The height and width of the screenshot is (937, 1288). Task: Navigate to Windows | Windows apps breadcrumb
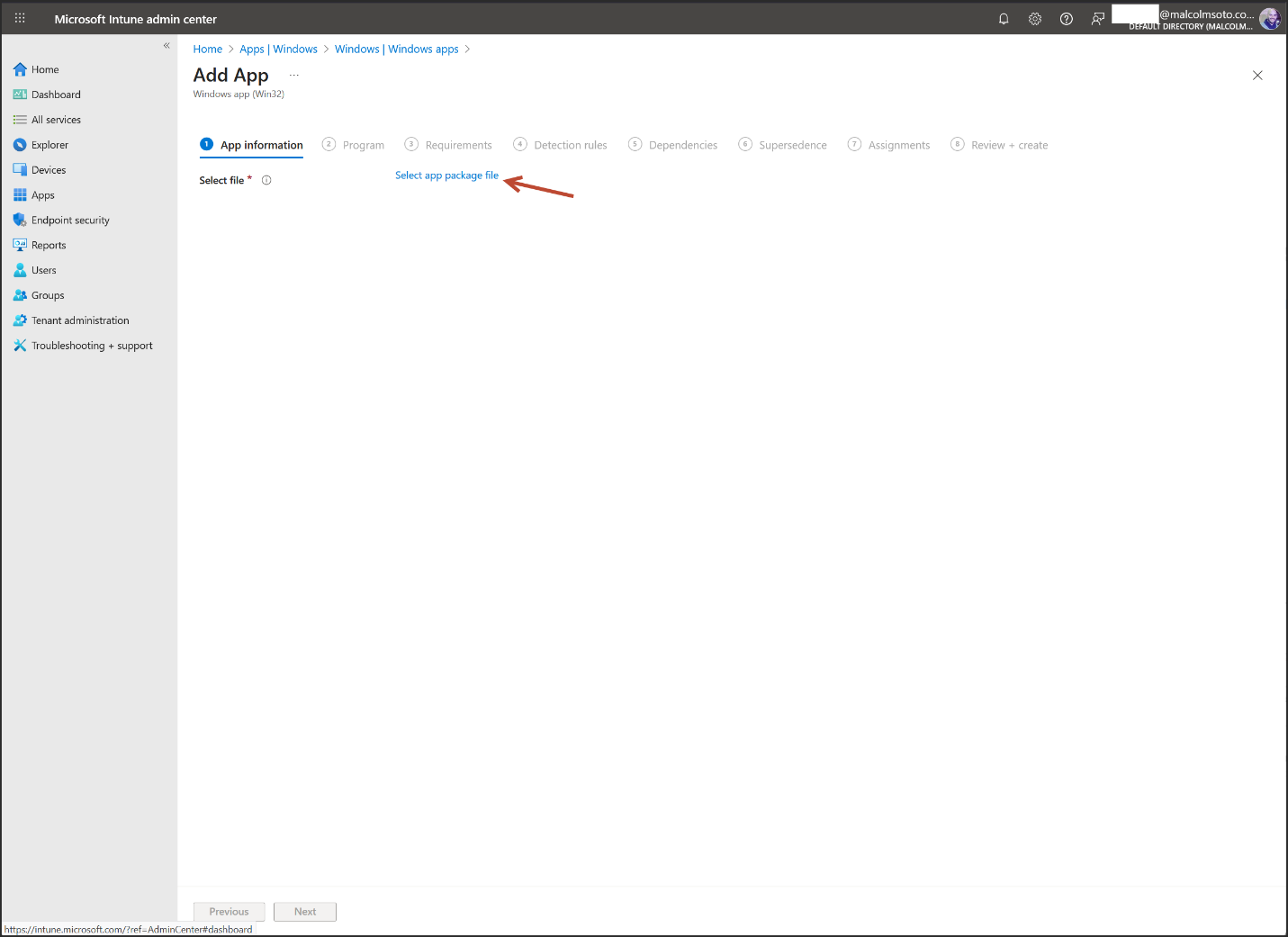[396, 49]
